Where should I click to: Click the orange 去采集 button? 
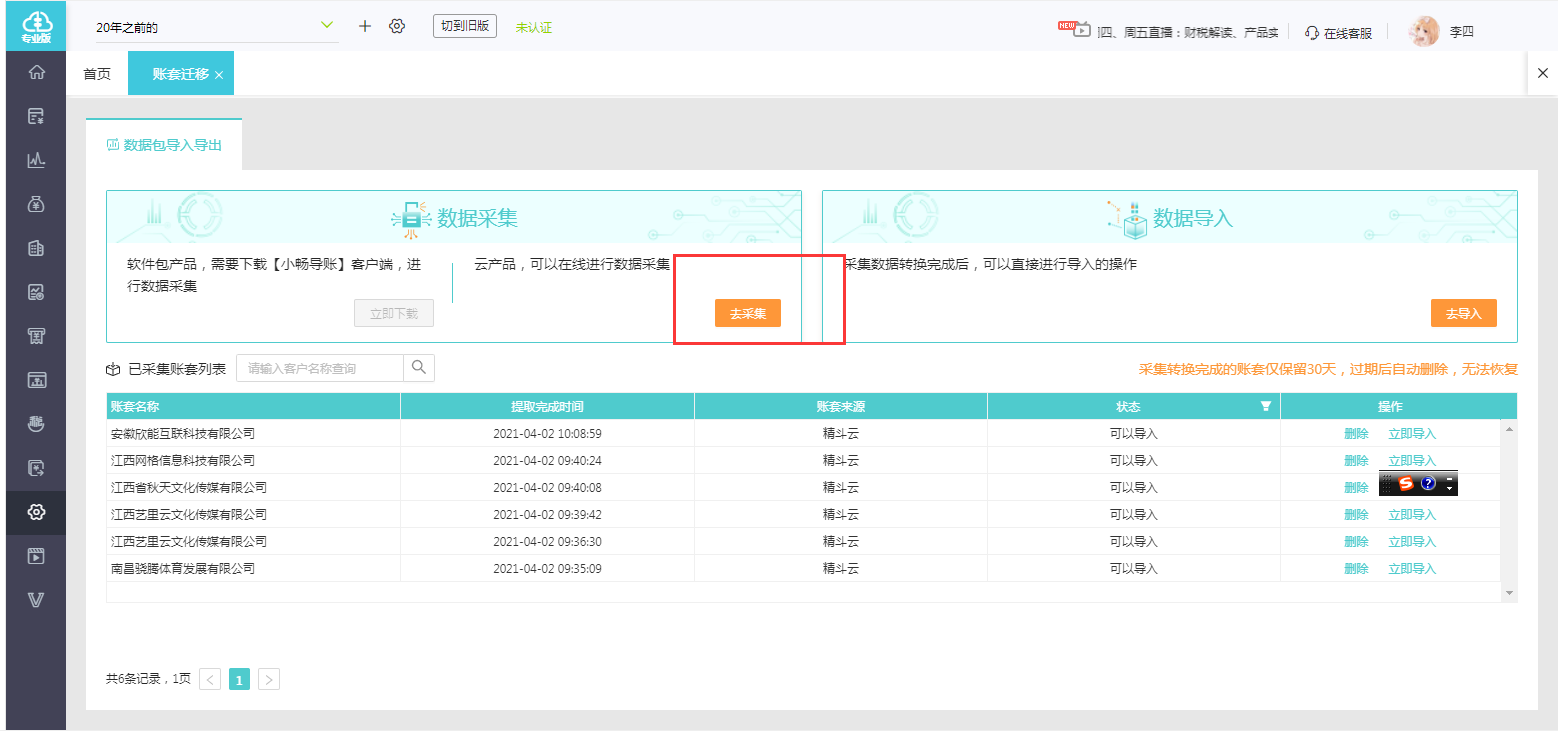[x=747, y=313]
